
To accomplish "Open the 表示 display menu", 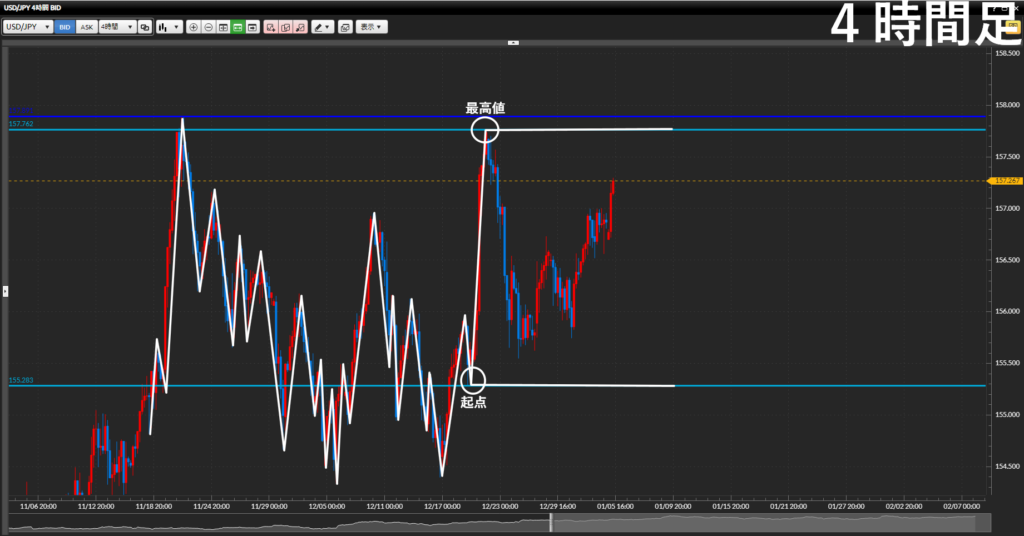I will coord(373,27).
